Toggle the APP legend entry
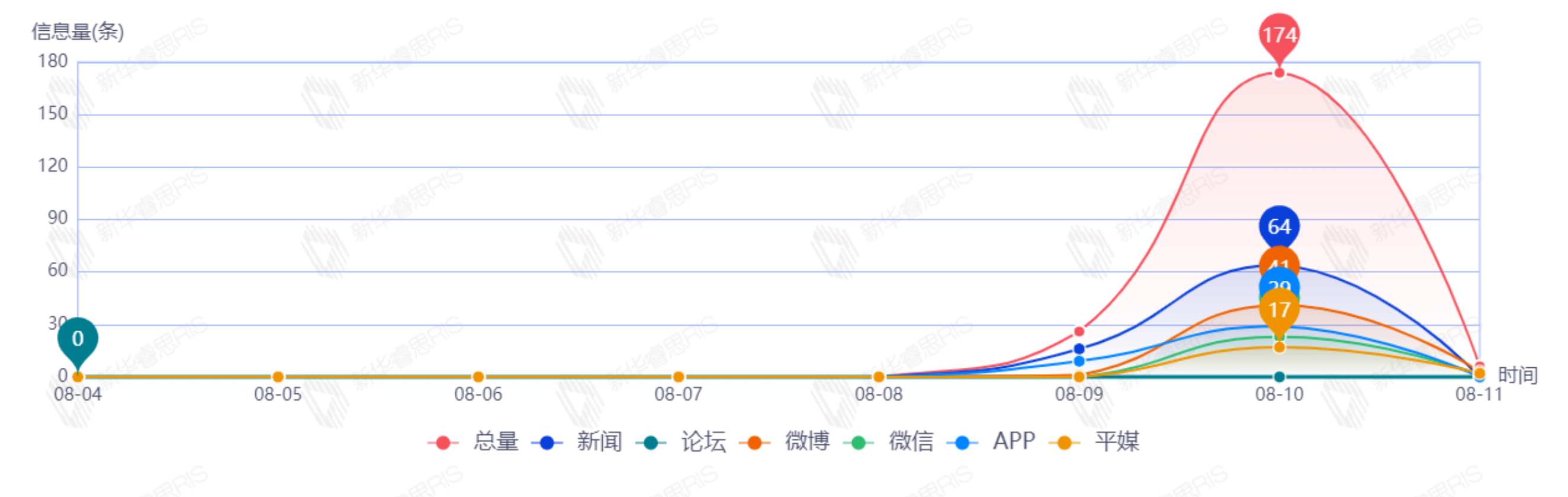The width and height of the screenshot is (1568, 497). (x=994, y=441)
